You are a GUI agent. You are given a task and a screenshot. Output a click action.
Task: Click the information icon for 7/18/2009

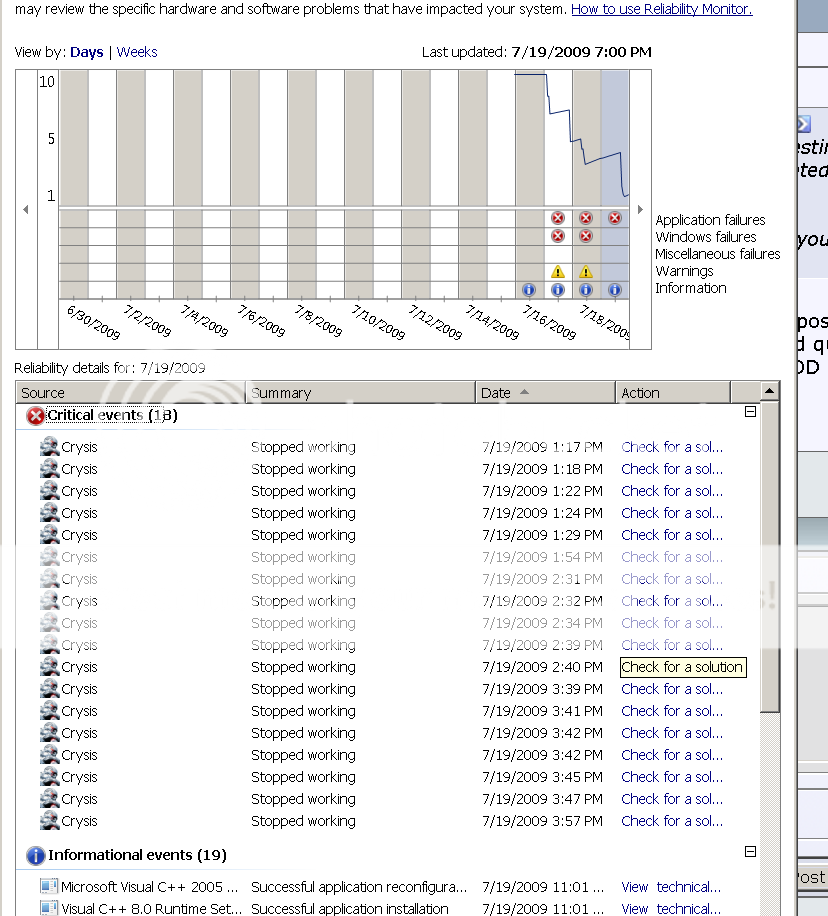click(x=586, y=290)
